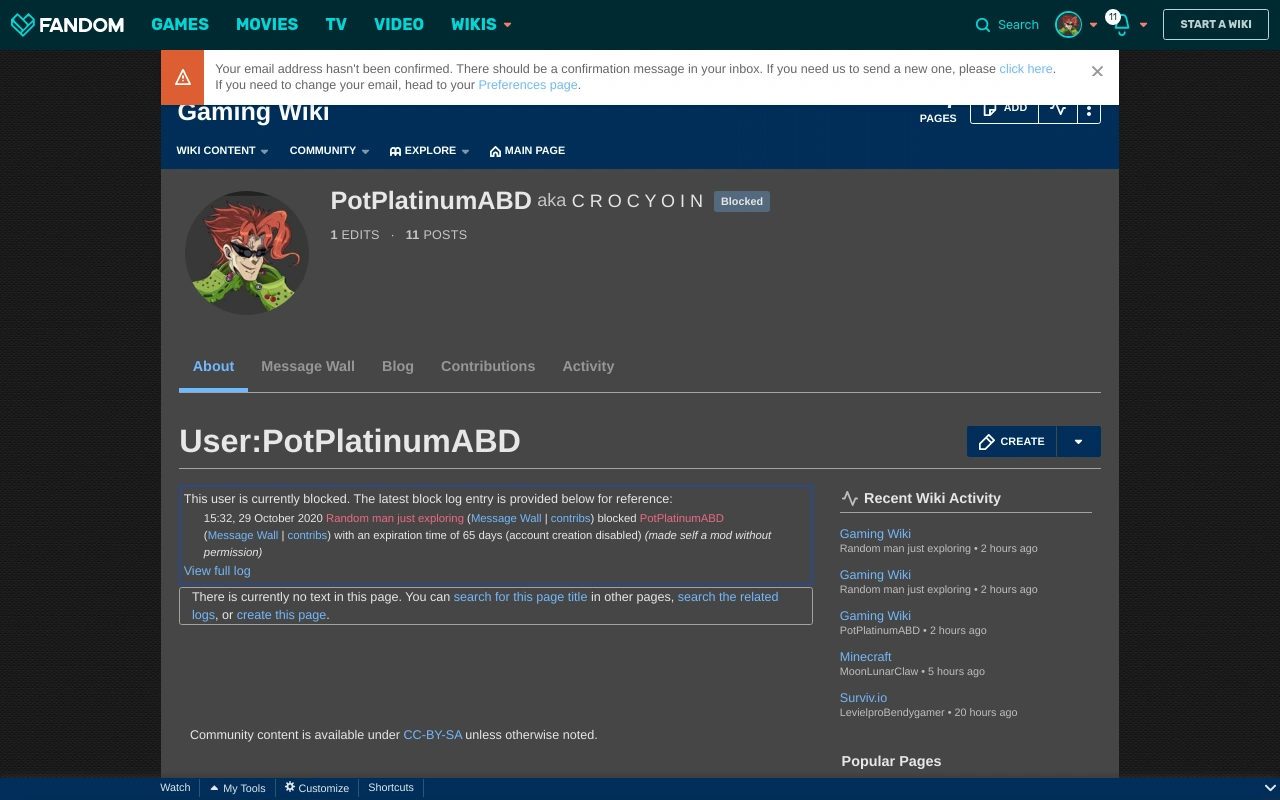Switch to the Contributions tab
Viewport: 1280px width, 800px height.
(488, 366)
